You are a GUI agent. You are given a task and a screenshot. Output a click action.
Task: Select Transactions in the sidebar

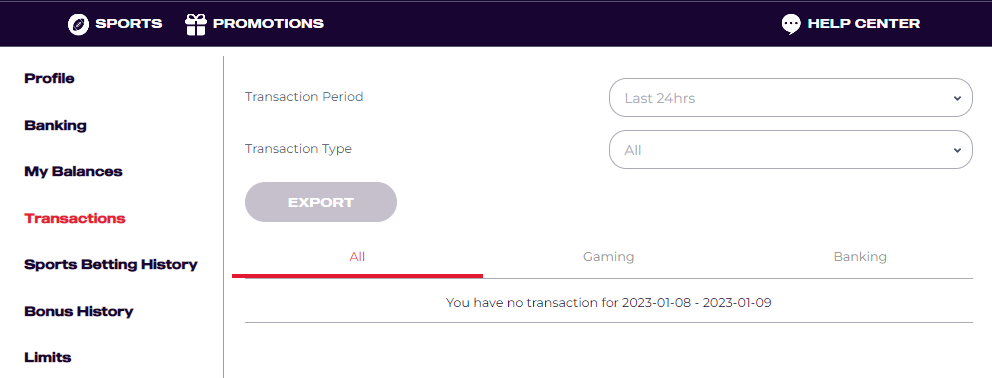(x=75, y=218)
